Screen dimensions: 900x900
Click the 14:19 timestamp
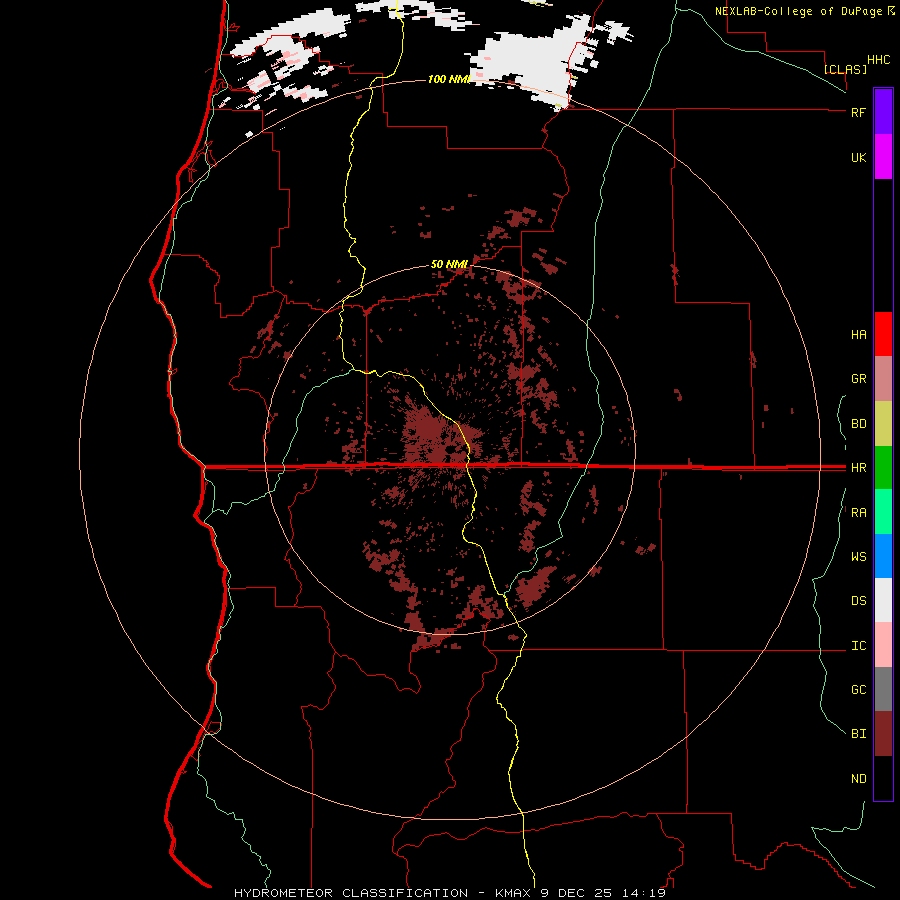point(644,893)
